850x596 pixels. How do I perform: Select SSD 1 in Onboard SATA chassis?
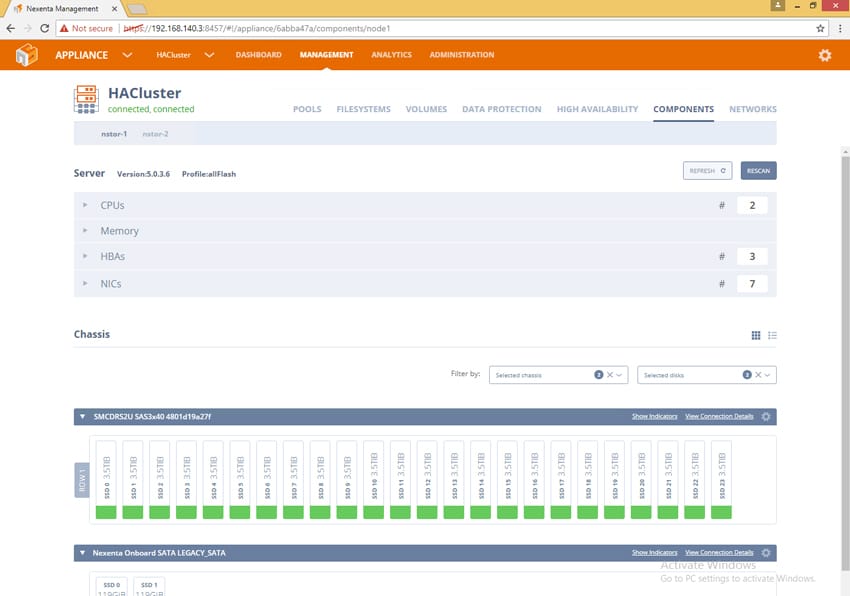tap(149, 587)
